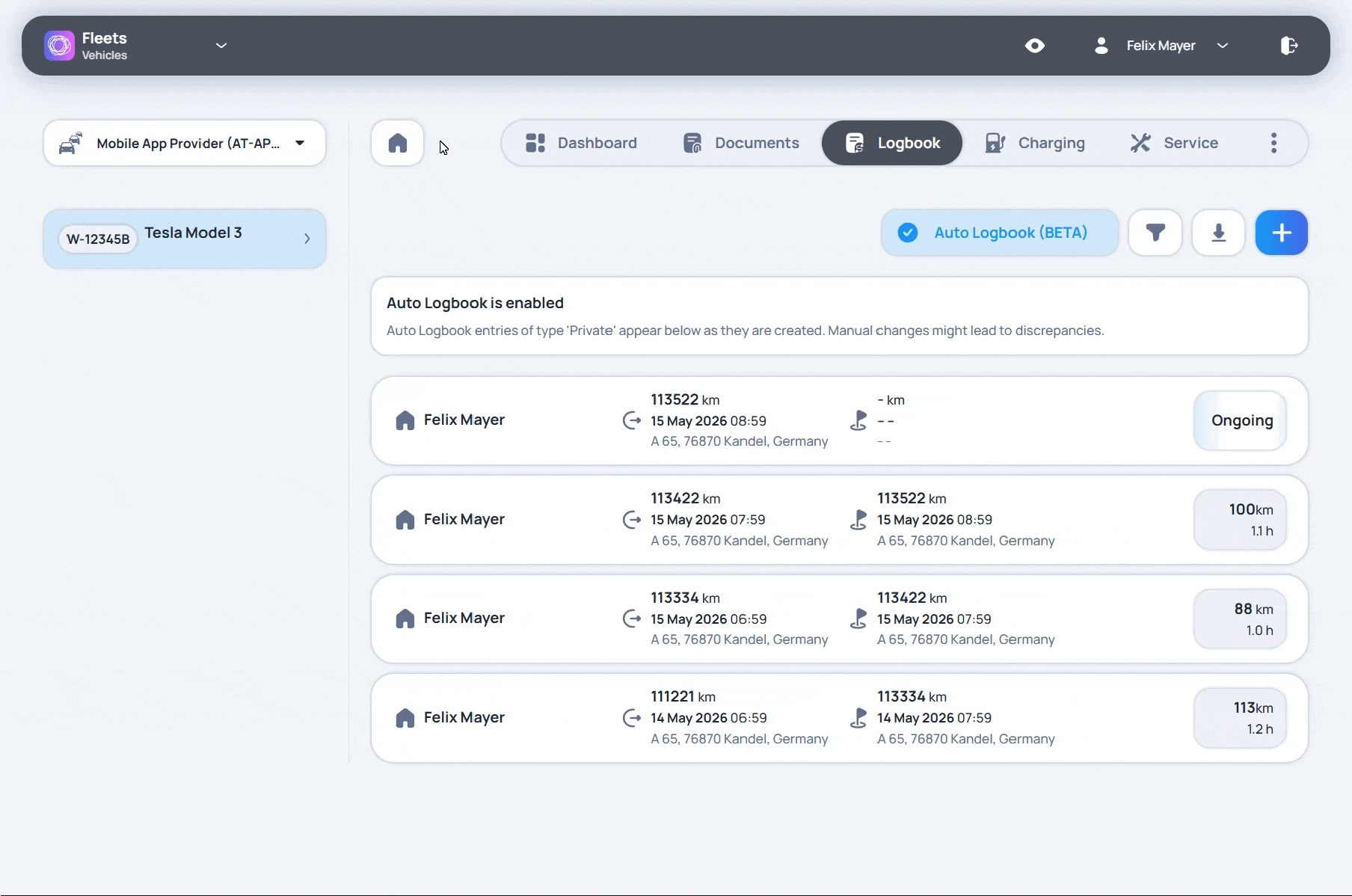Click destination flag icon of Ongoing trip
The width and height of the screenshot is (1352, 896).
[858, 420]
